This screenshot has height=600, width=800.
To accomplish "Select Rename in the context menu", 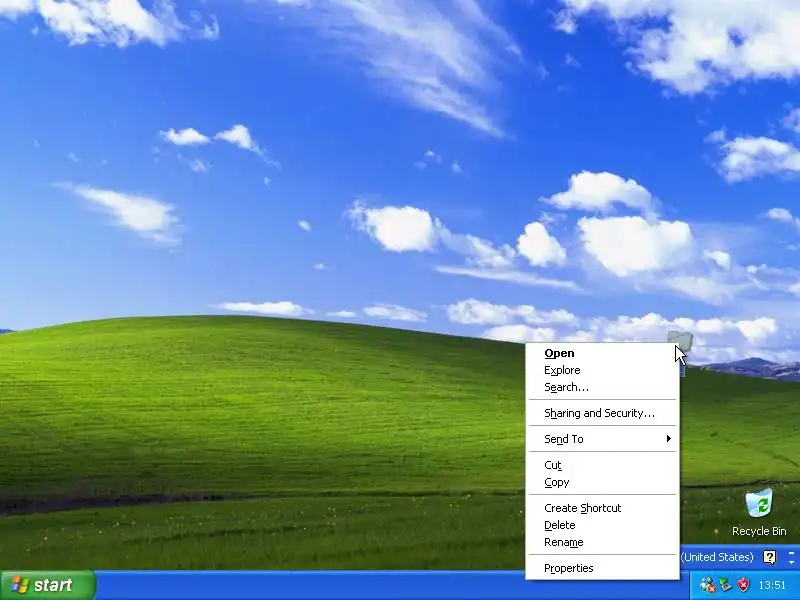I will 602,542.
